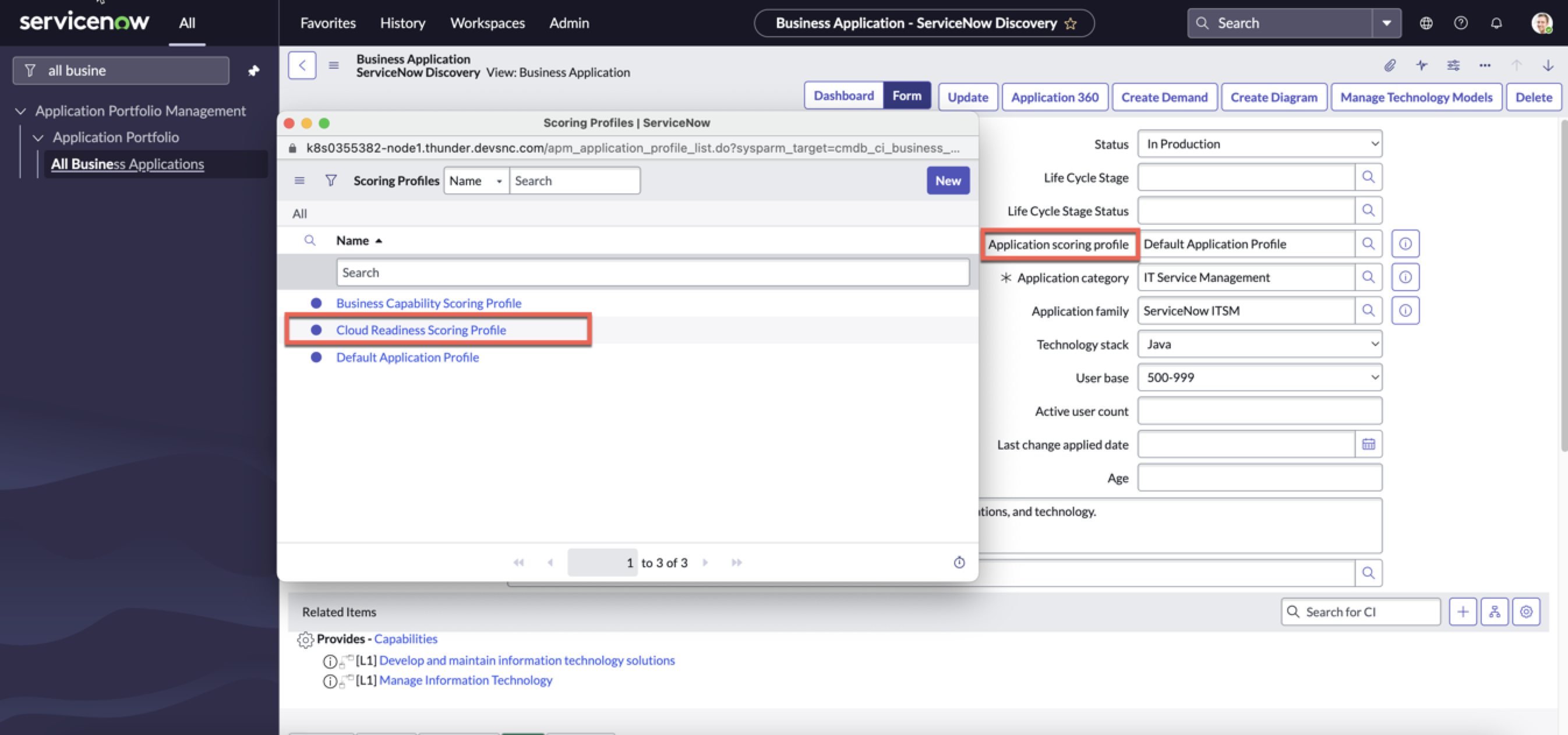
Task: Open the form context menu hamburger icon
Action: 334,65
